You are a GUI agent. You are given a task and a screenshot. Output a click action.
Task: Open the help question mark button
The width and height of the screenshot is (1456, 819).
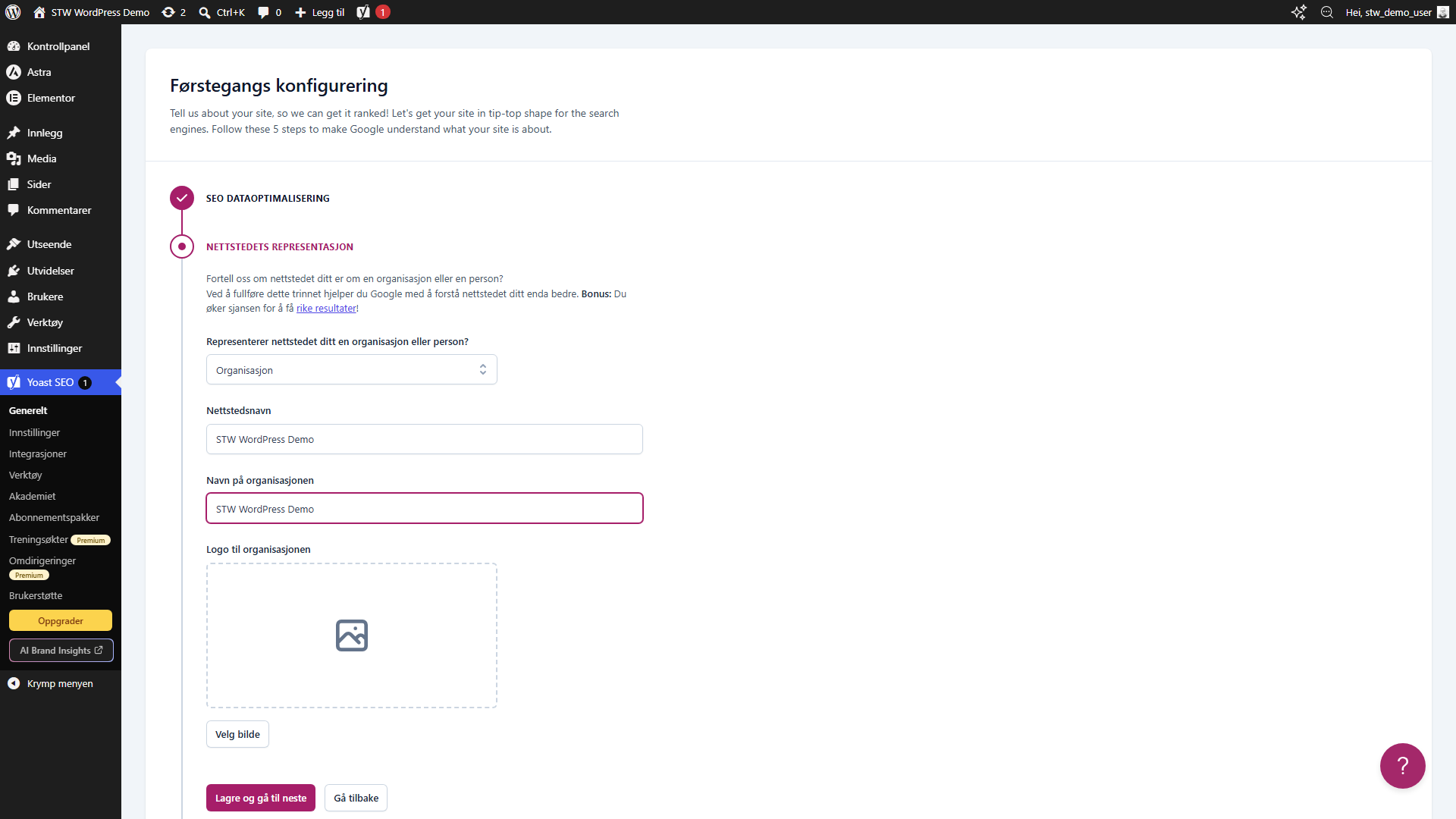point(1402,766)
